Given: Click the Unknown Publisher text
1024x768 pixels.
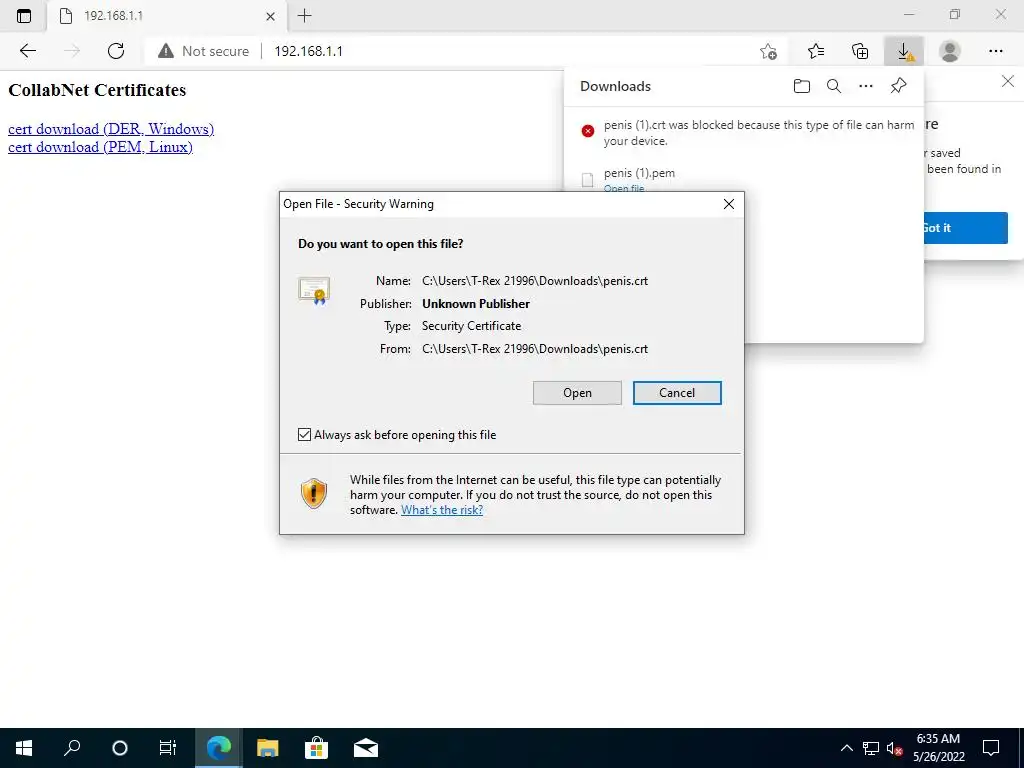Looking at the screenshot, I should tap(475, 304).
